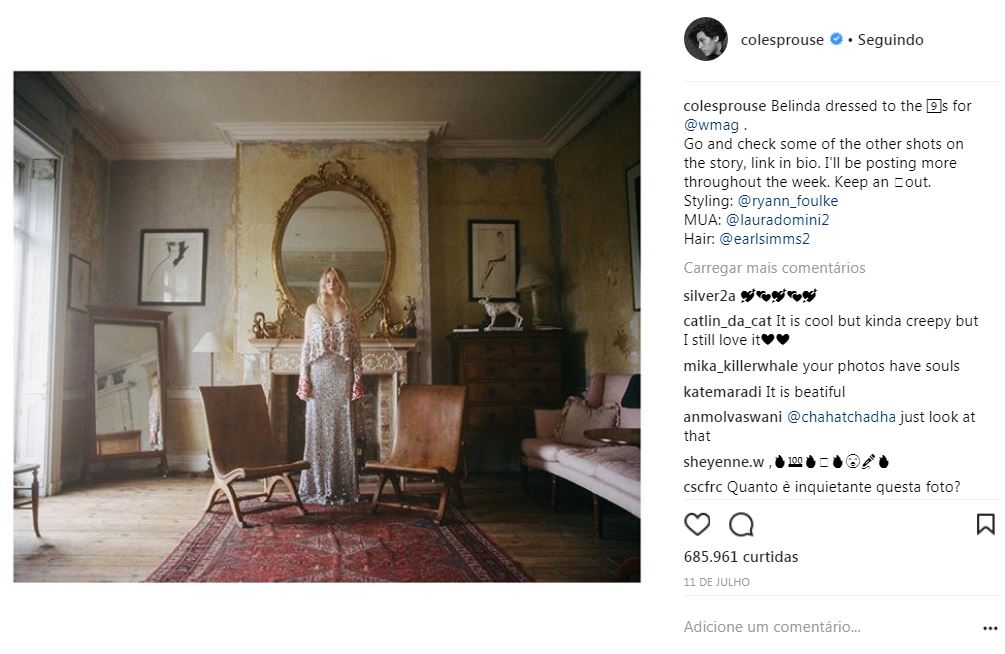Viewport: 1005px width, 654px height.
Task: Click the colesprouse username in header
Action: (782, 40)
